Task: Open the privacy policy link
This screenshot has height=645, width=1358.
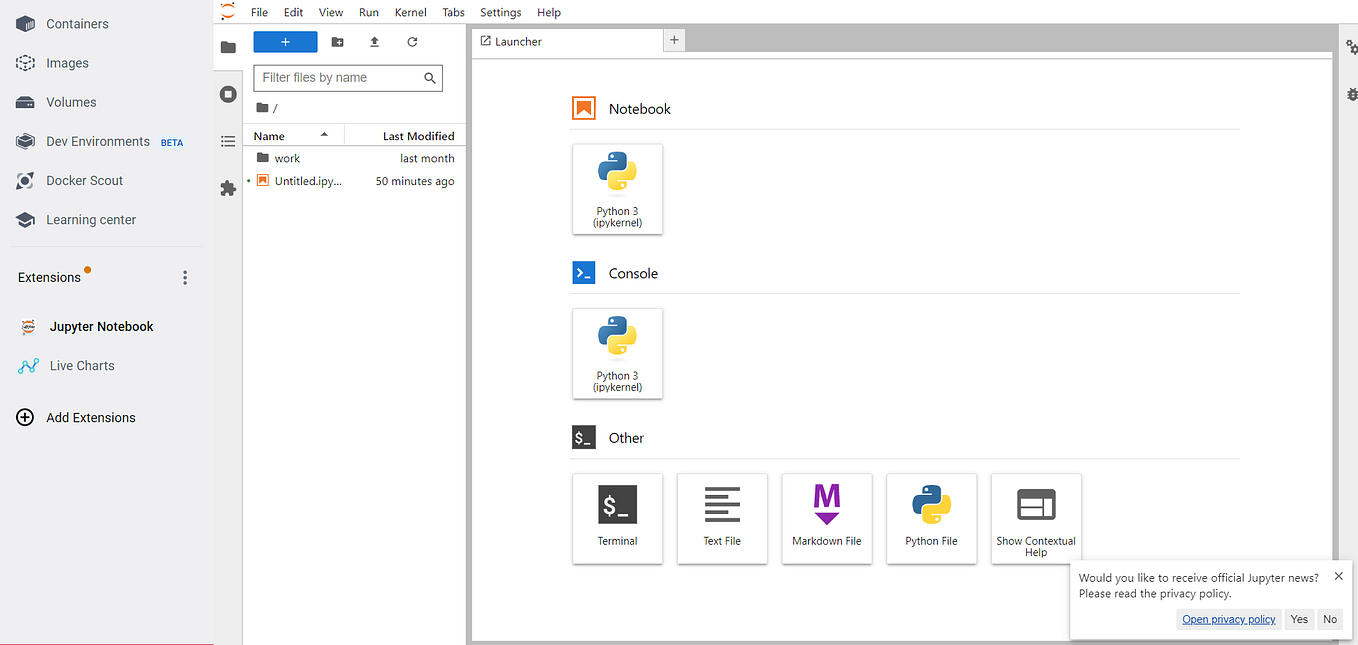Action: point(1228,619)
